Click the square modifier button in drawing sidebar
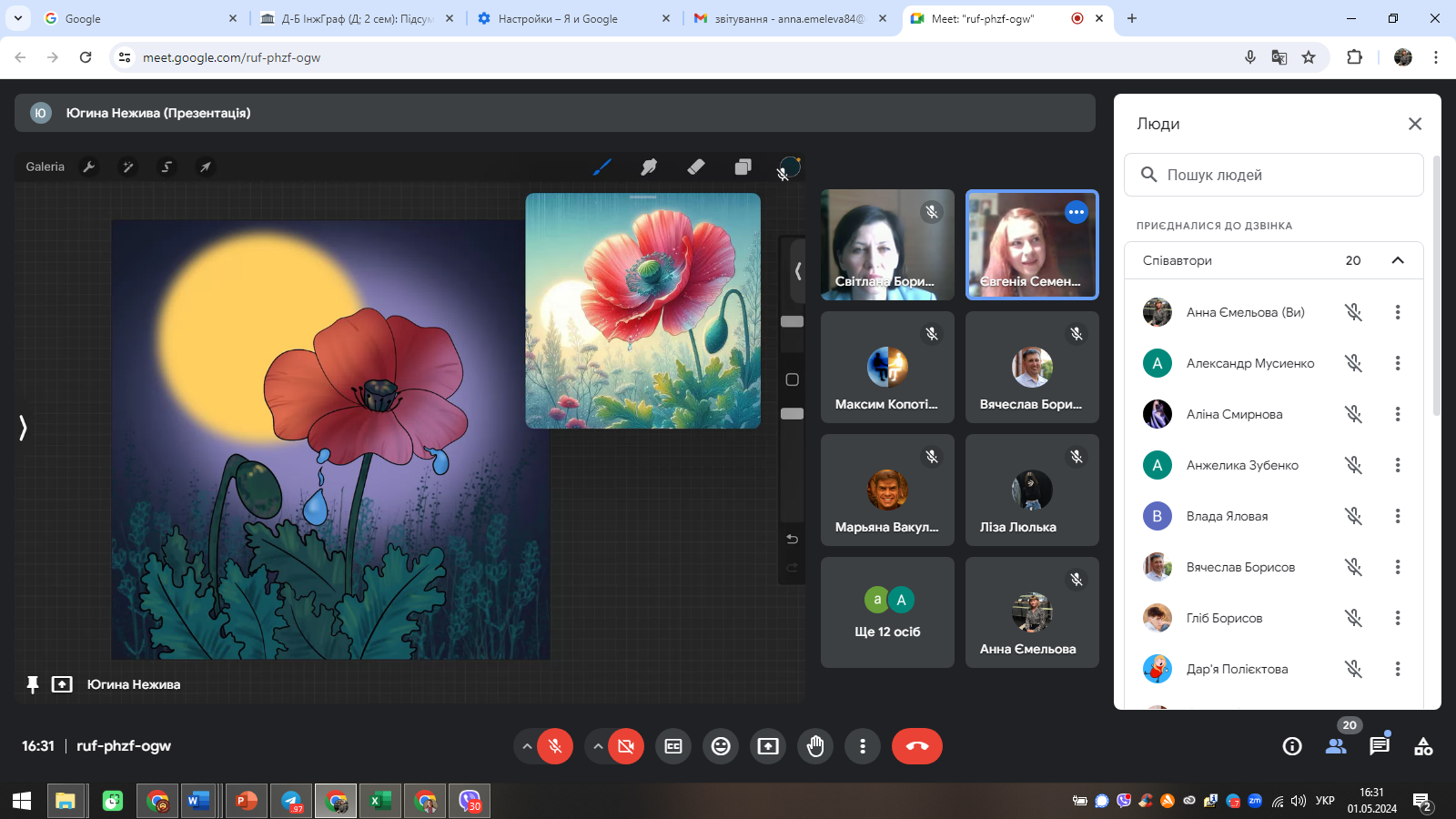This screenshot has width=1456, height=819. click(x=793, y=379)
